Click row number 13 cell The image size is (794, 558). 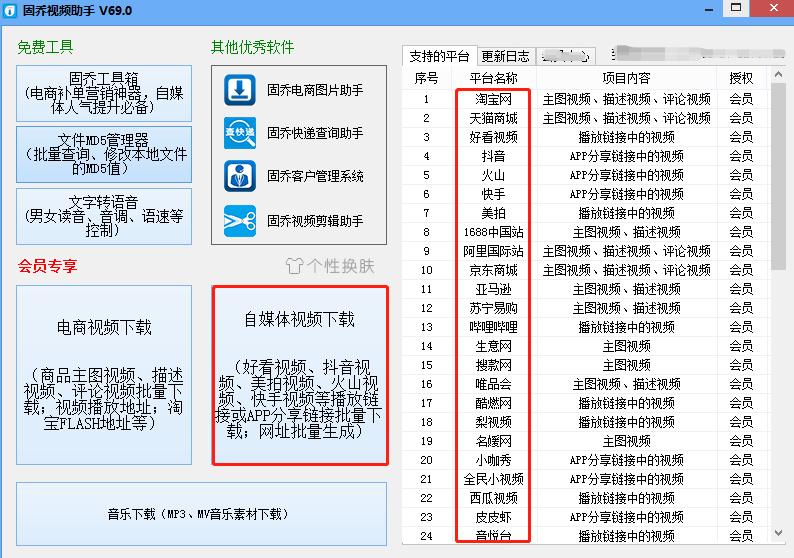tap(426, 327)
